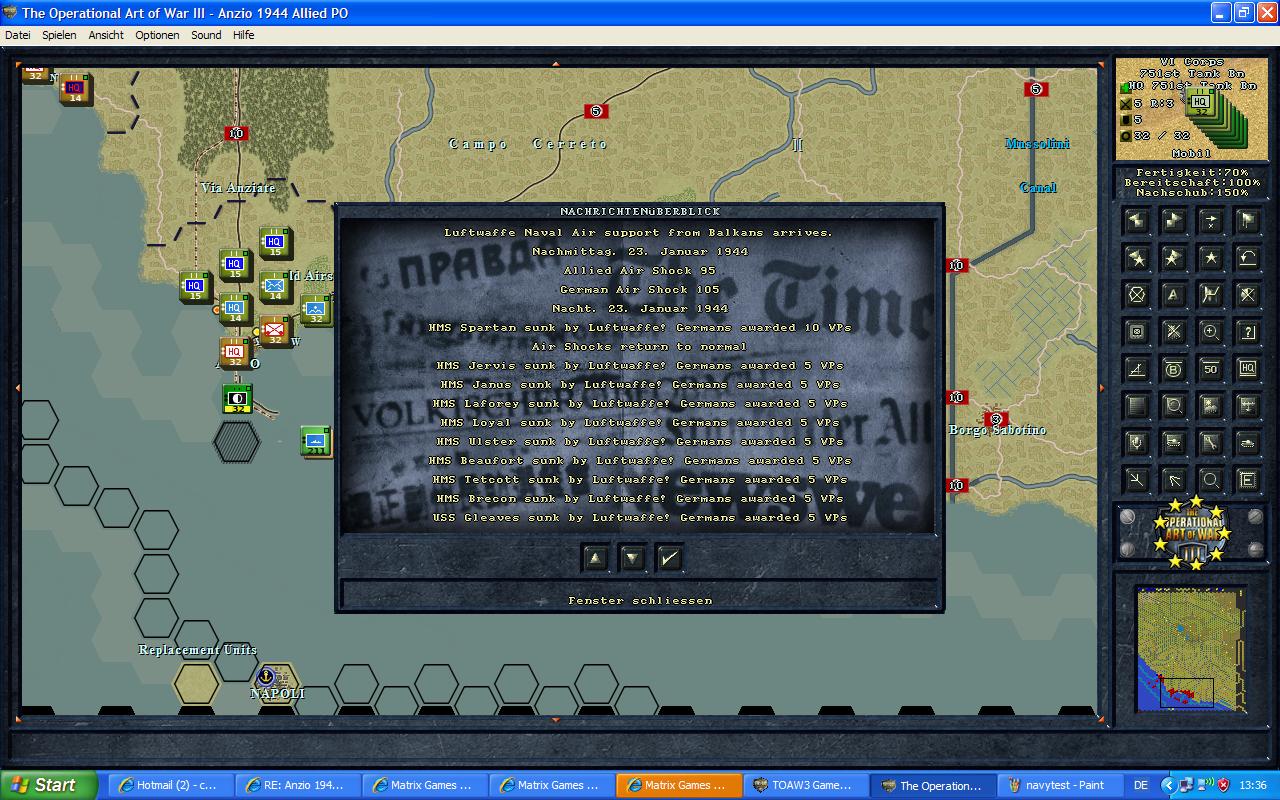Image resolution: width=1280 pixels, height=800 pixels.
Task: Click the star with right arrow icon
Action: [x=1173, y=258]
